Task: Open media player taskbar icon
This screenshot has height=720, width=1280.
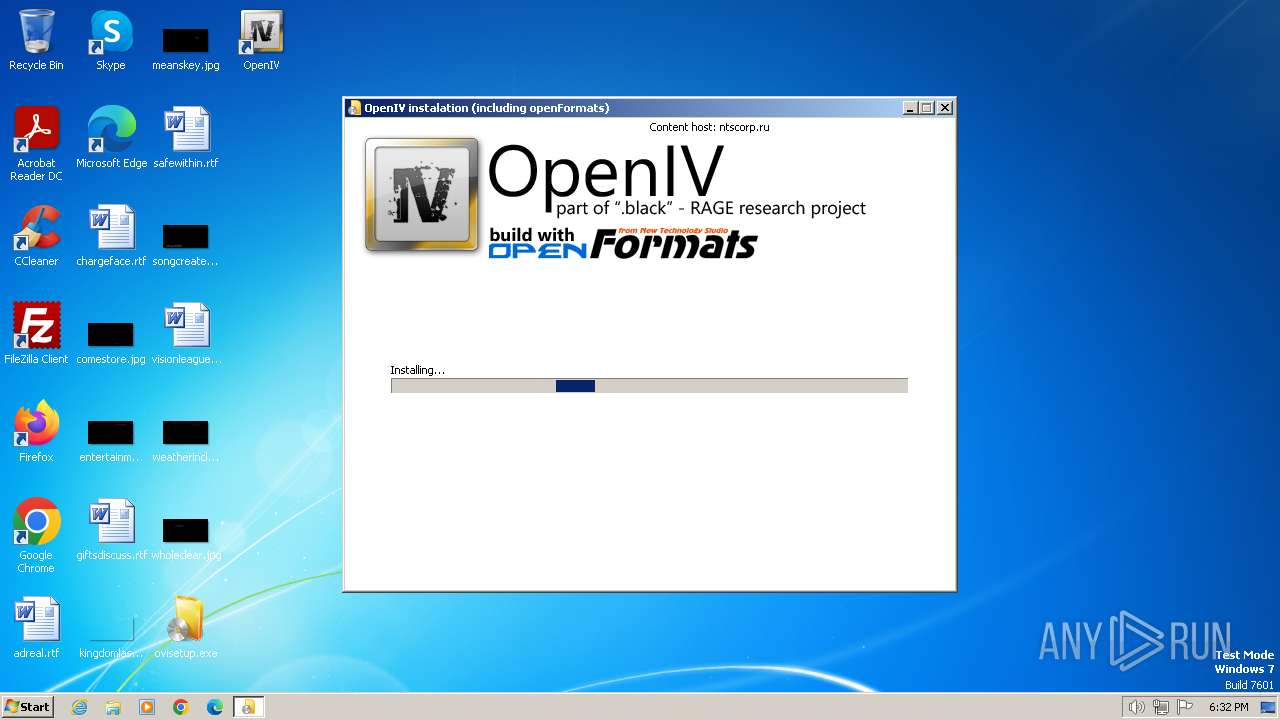Action: [147, 707]
